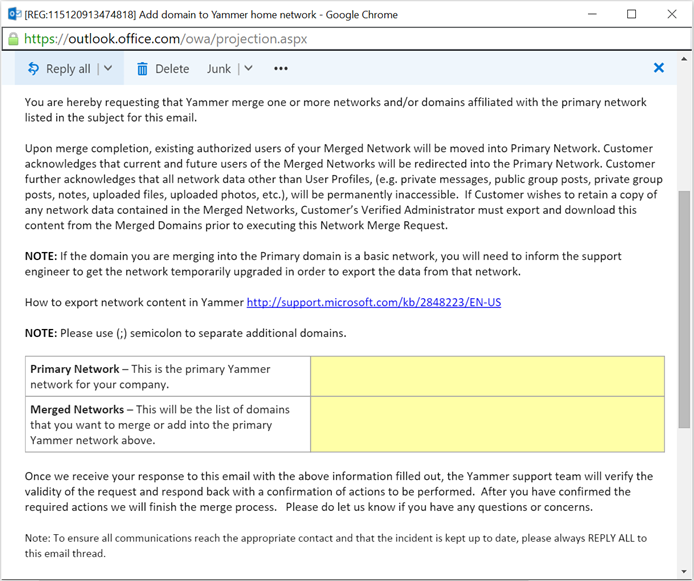The width and height of the screenshot is (694, 581).
Task: Maximize the Chrome window
Action: [x=632, y=14]
